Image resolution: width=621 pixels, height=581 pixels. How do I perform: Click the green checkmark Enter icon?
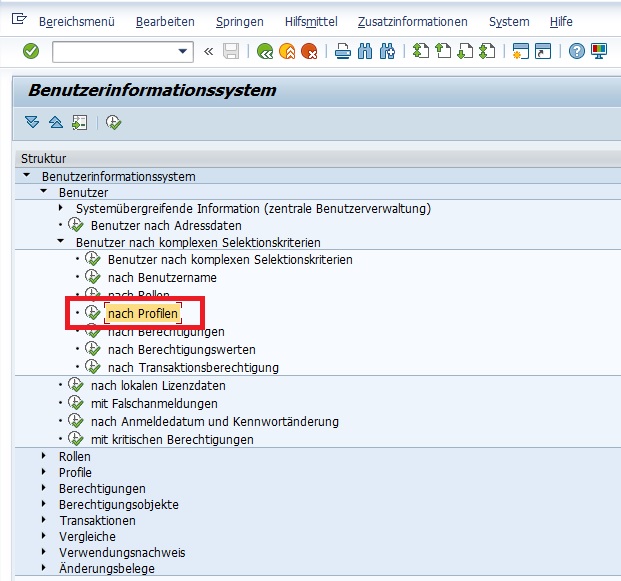click(31, 51)
